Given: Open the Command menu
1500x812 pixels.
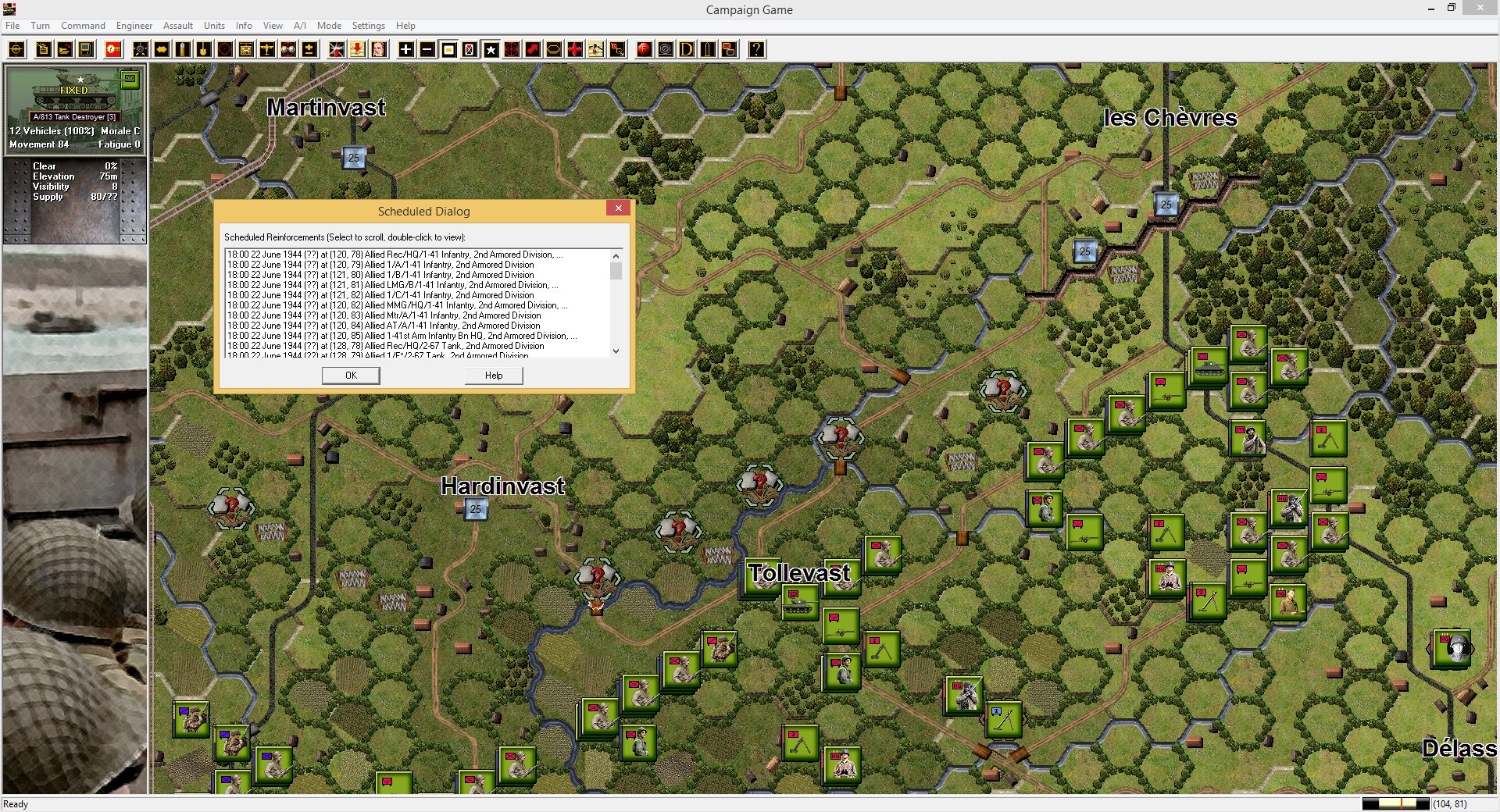Looking at the screenshot, I should [83, 26].
